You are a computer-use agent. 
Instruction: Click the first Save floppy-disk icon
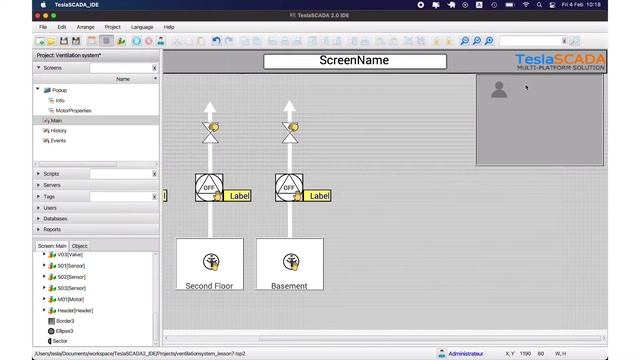tap(64, 41)
